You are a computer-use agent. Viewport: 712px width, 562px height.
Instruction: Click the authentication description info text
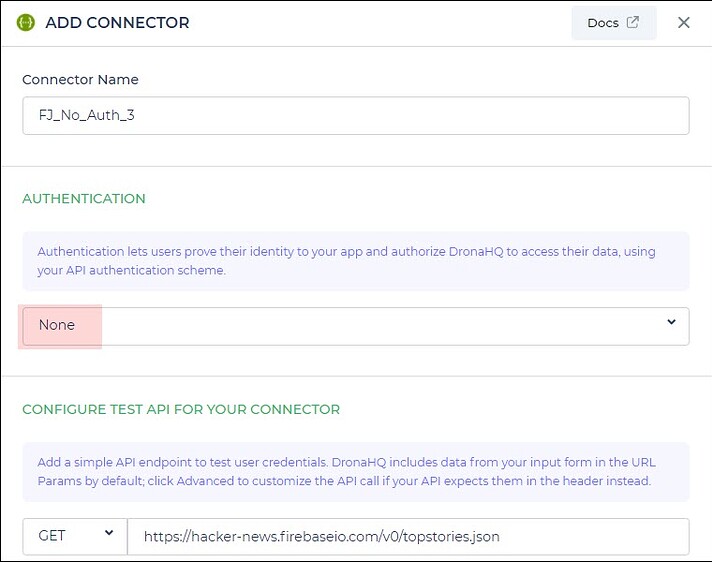point(346,261)
